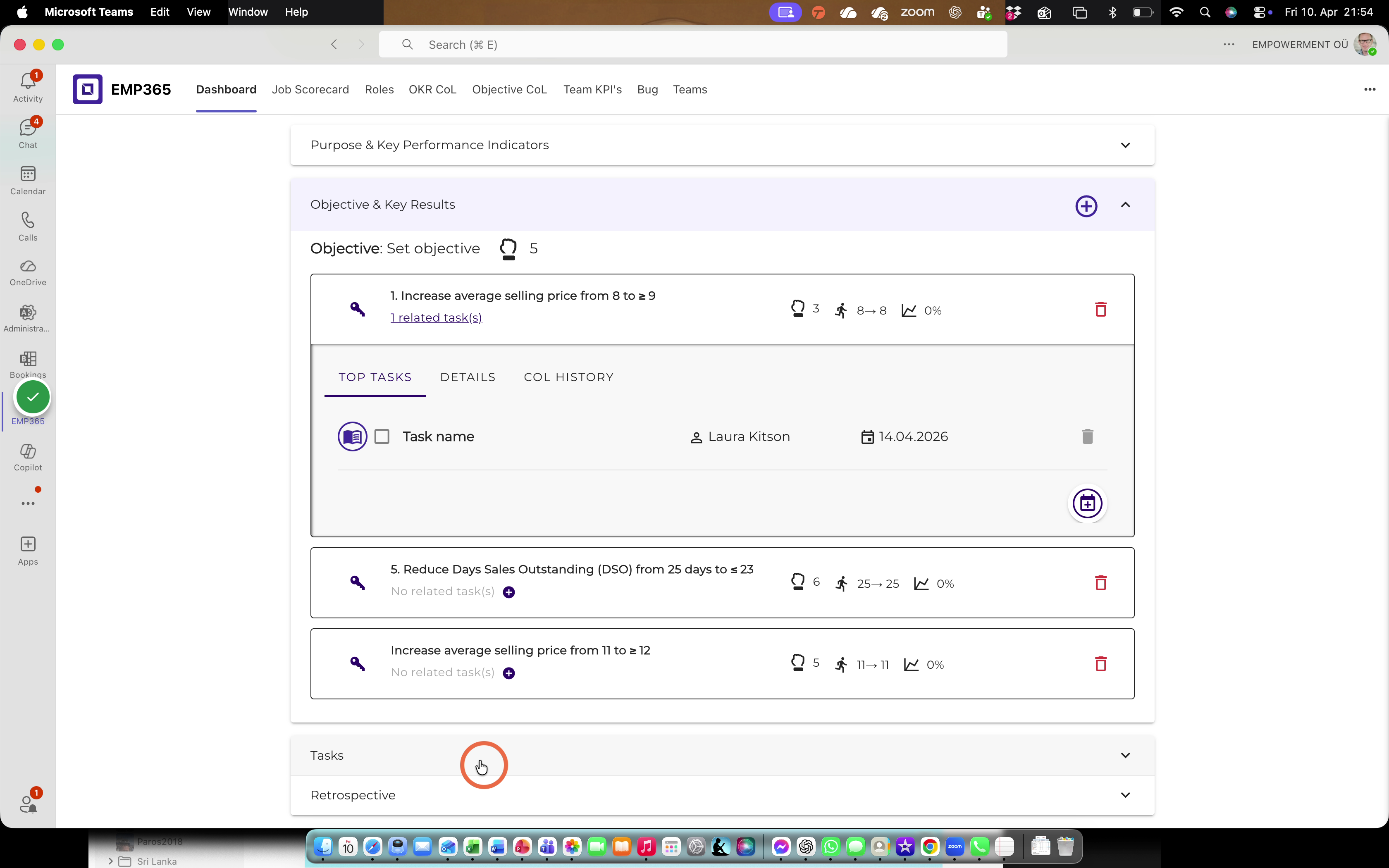Image resolution: width=1389 pixels, height=868 pixels.
Task: Add related task to selling price 11 to 12
Action: tap(508, 673)
